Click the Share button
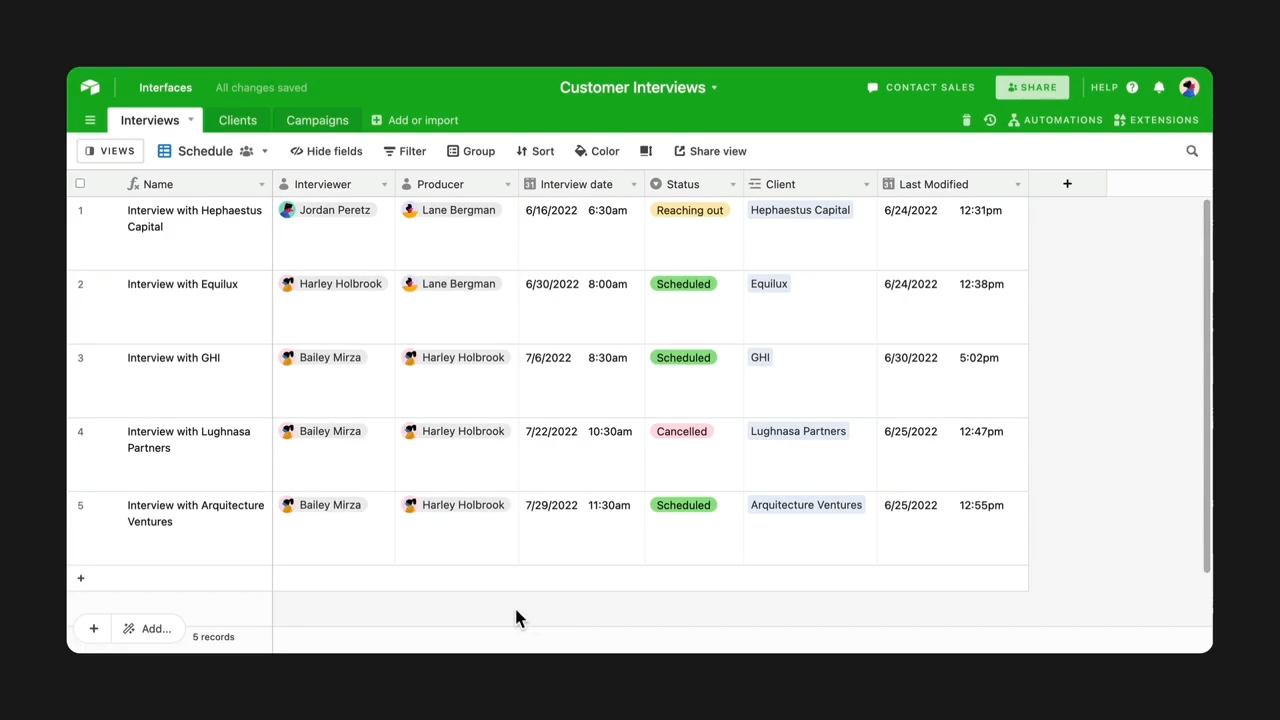Image resolution: width=1280 pixels, height=720 pixels. 1032,87
